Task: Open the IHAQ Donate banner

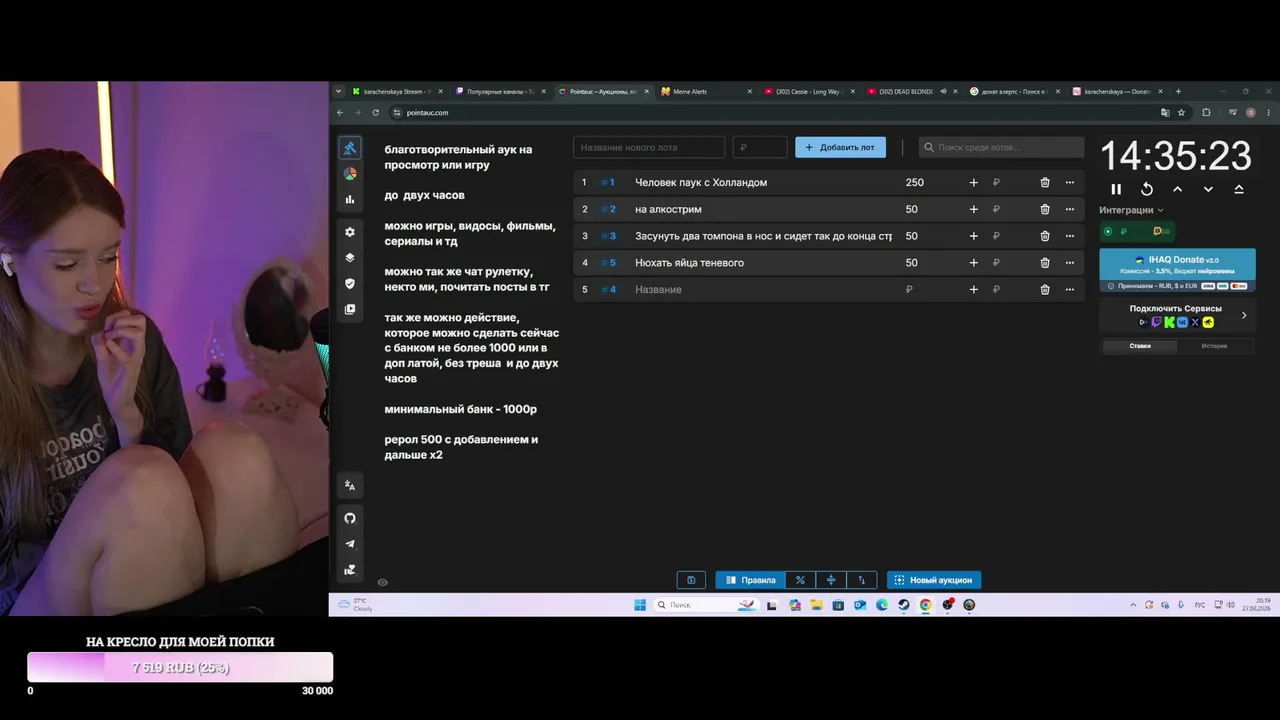Action: click(1177, 270)
